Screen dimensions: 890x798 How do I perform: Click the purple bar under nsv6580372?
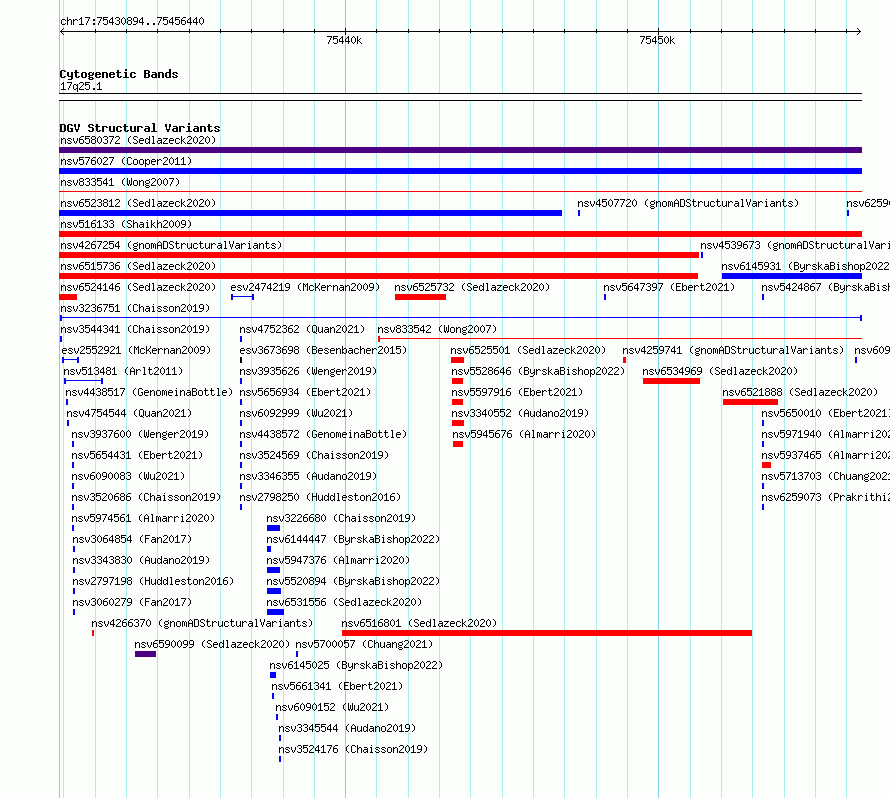coord(460,150)
